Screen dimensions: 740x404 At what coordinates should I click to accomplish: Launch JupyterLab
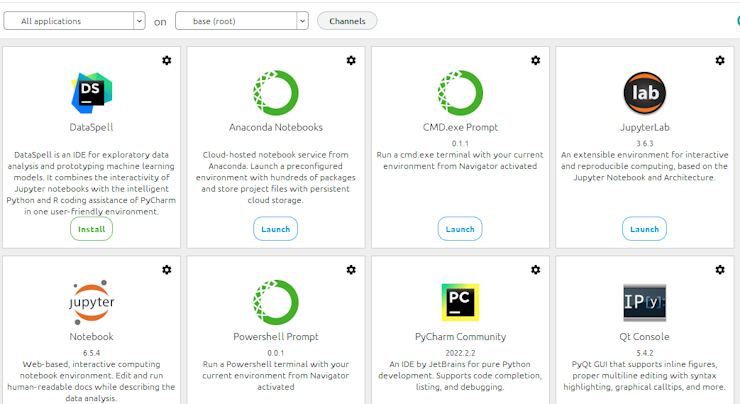point(645,229)
